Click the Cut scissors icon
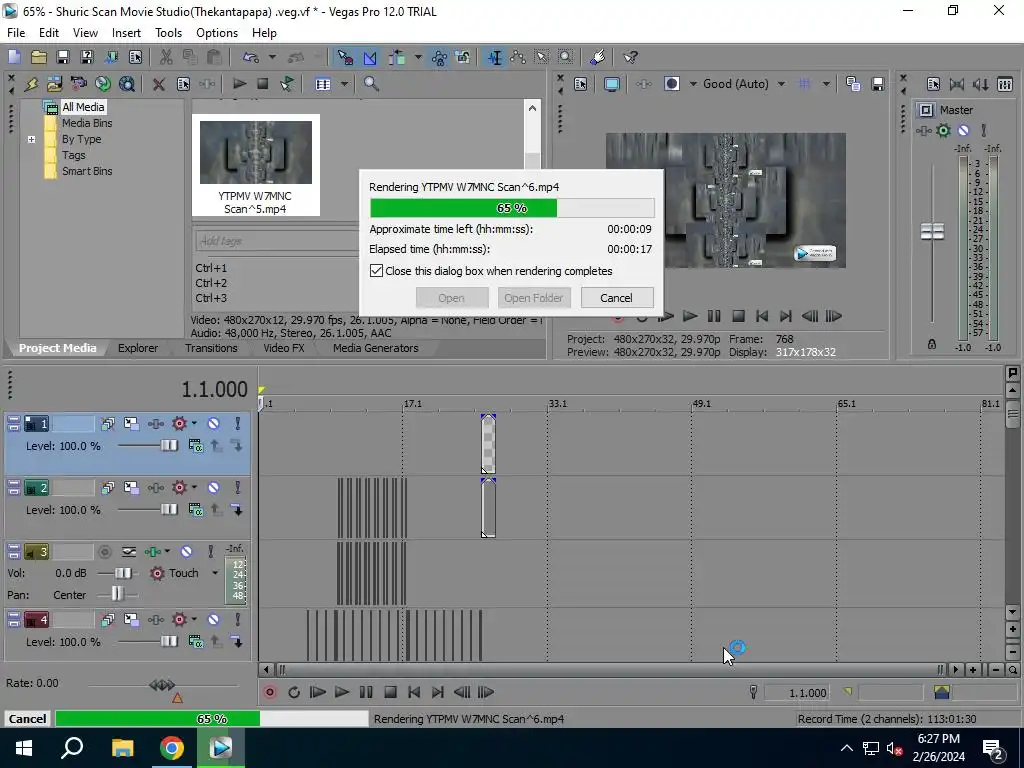The height and width of the screenshot is (768, 1024). (166, 57)
